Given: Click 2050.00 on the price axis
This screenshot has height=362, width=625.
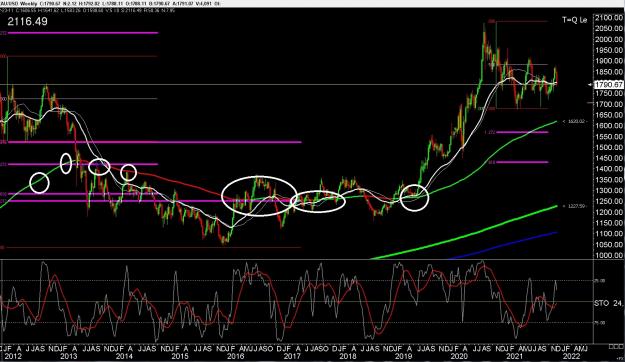Looking at the screenshot, I should coord(609,29).
